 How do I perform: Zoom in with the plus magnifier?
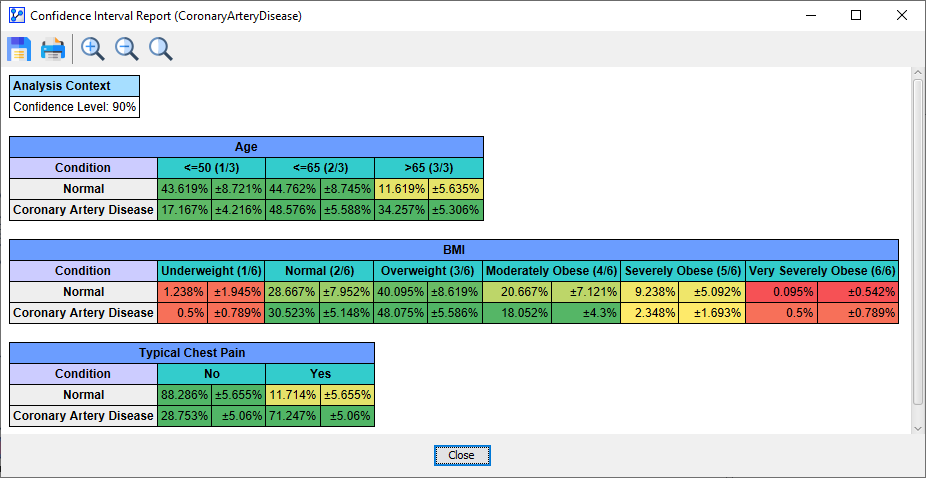(93, 49)
